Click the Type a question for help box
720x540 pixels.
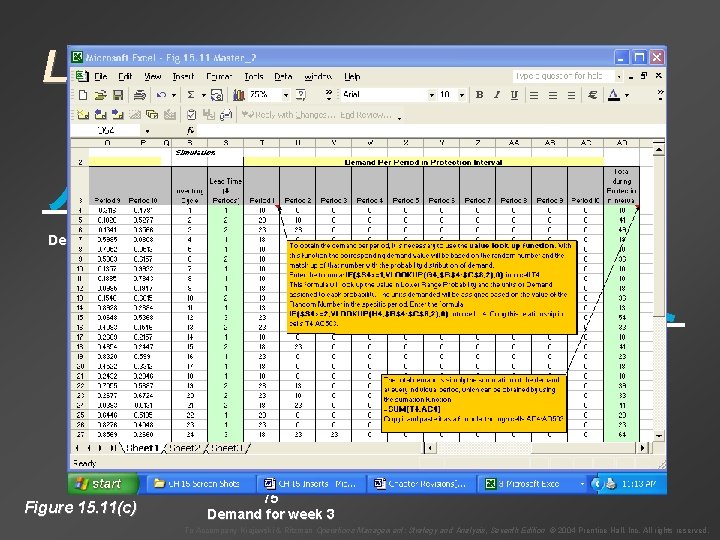[x=563, y=76]
